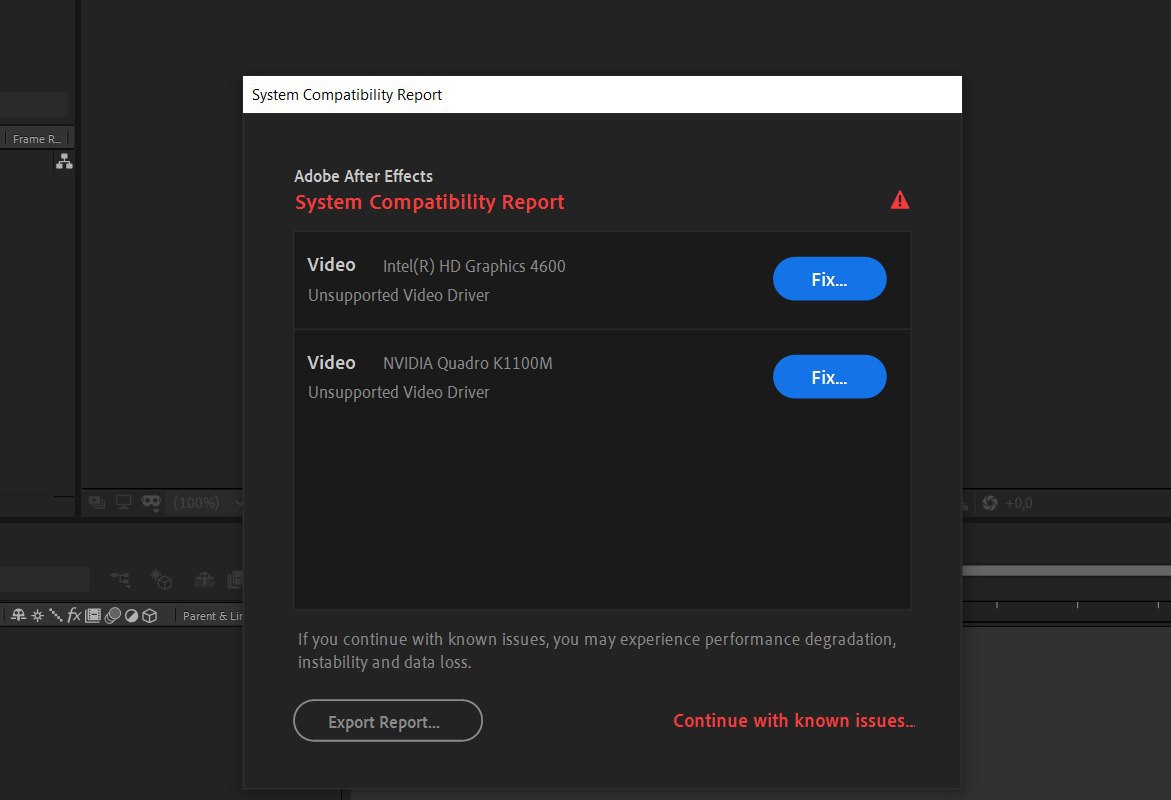Click the gray work area bar in timeline
This screenshot has height=800, width=1171.
tap(1066, 571)
